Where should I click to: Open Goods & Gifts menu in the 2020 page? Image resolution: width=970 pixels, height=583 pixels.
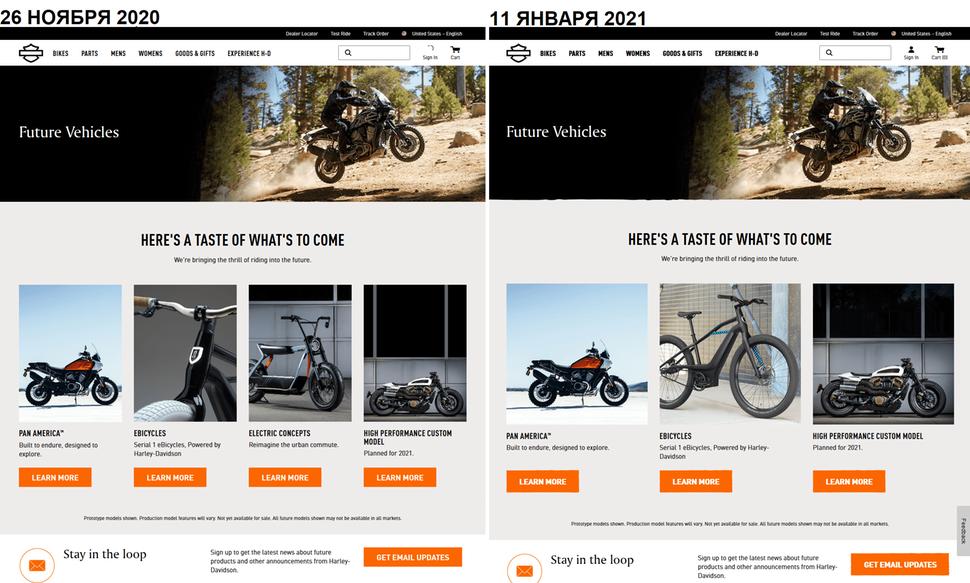[195, 53]
